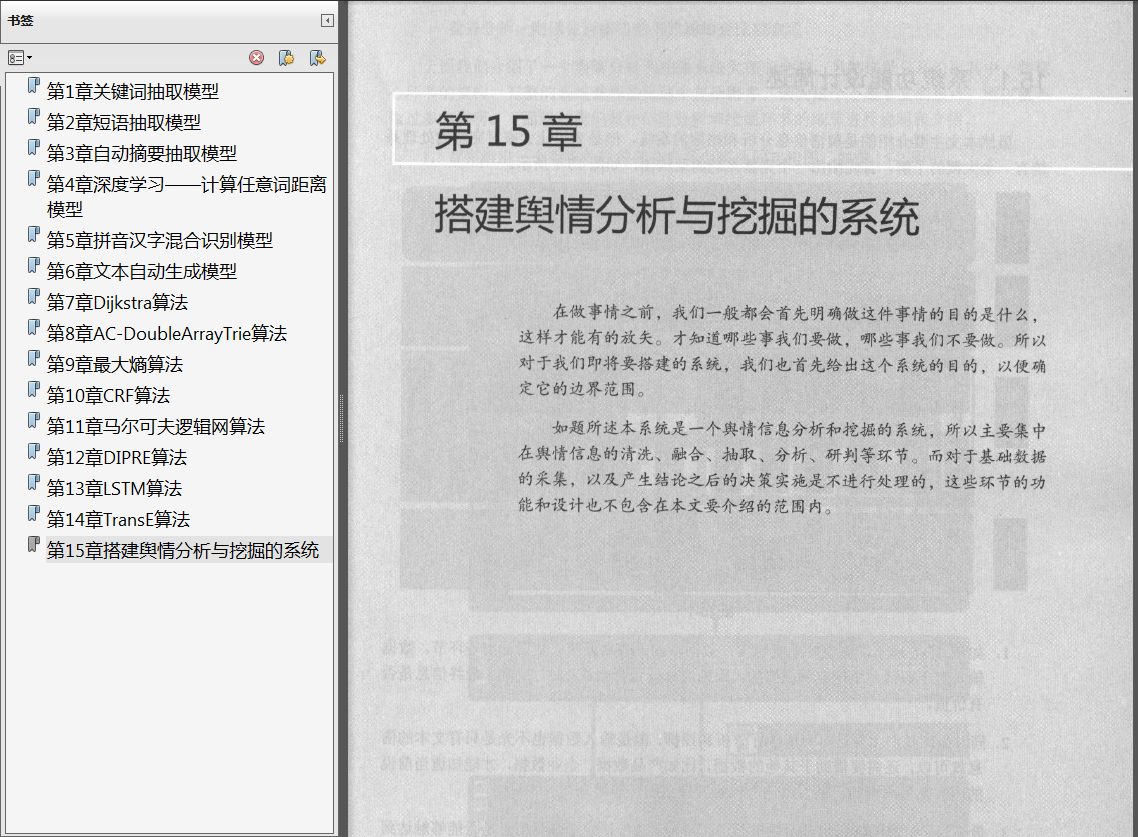Delete the selected bookmark with the red X icon
Viewport: 1138px width, 837px height.
(x=257, y=58)
